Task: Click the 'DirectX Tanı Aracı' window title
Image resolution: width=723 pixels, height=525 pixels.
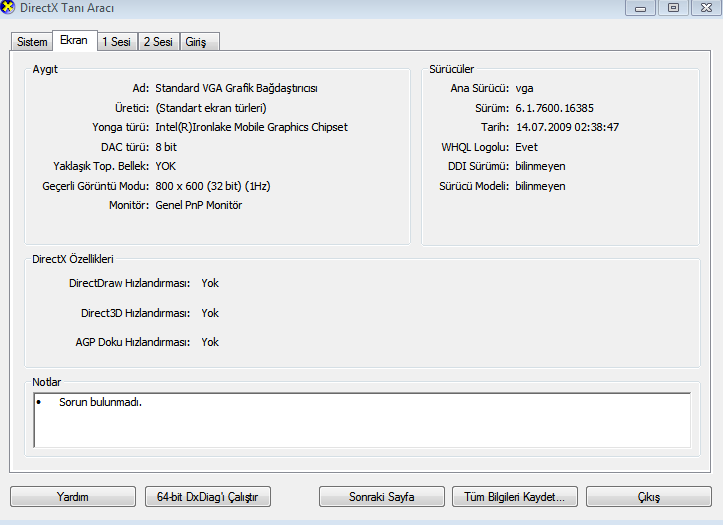Action: 67,8
